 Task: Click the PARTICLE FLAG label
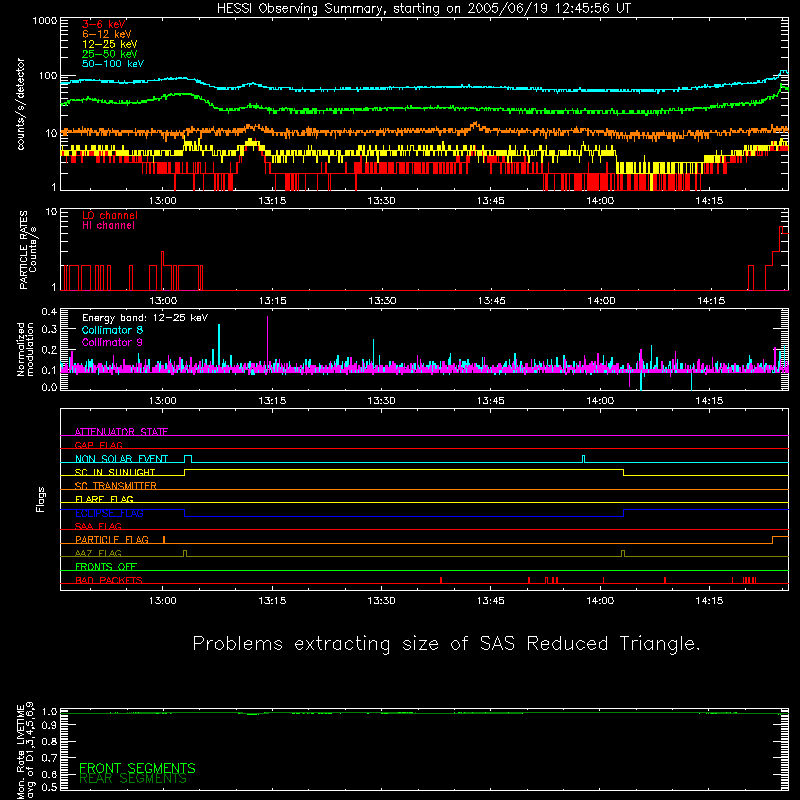(112, 540)
